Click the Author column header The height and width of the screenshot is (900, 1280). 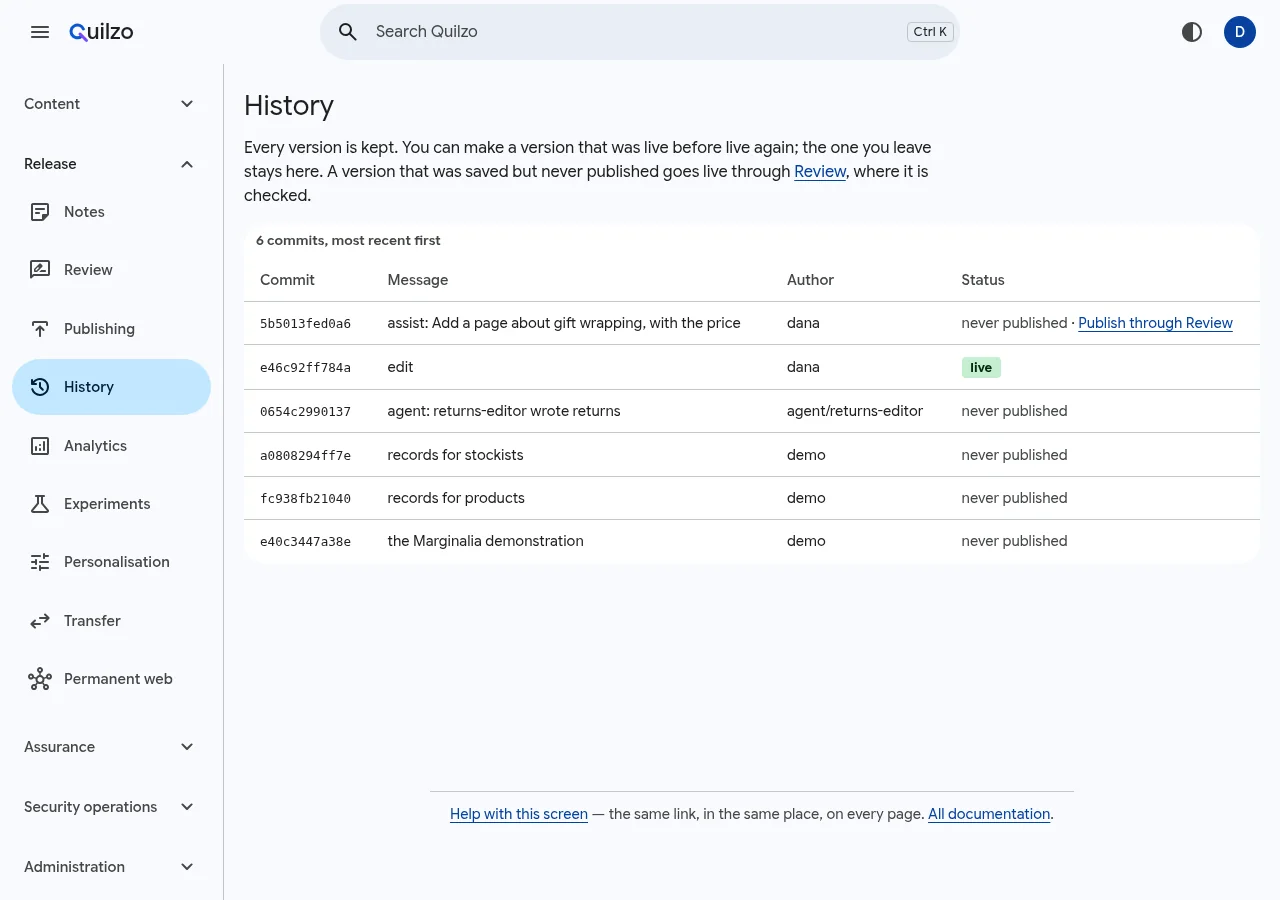(810, 280)
